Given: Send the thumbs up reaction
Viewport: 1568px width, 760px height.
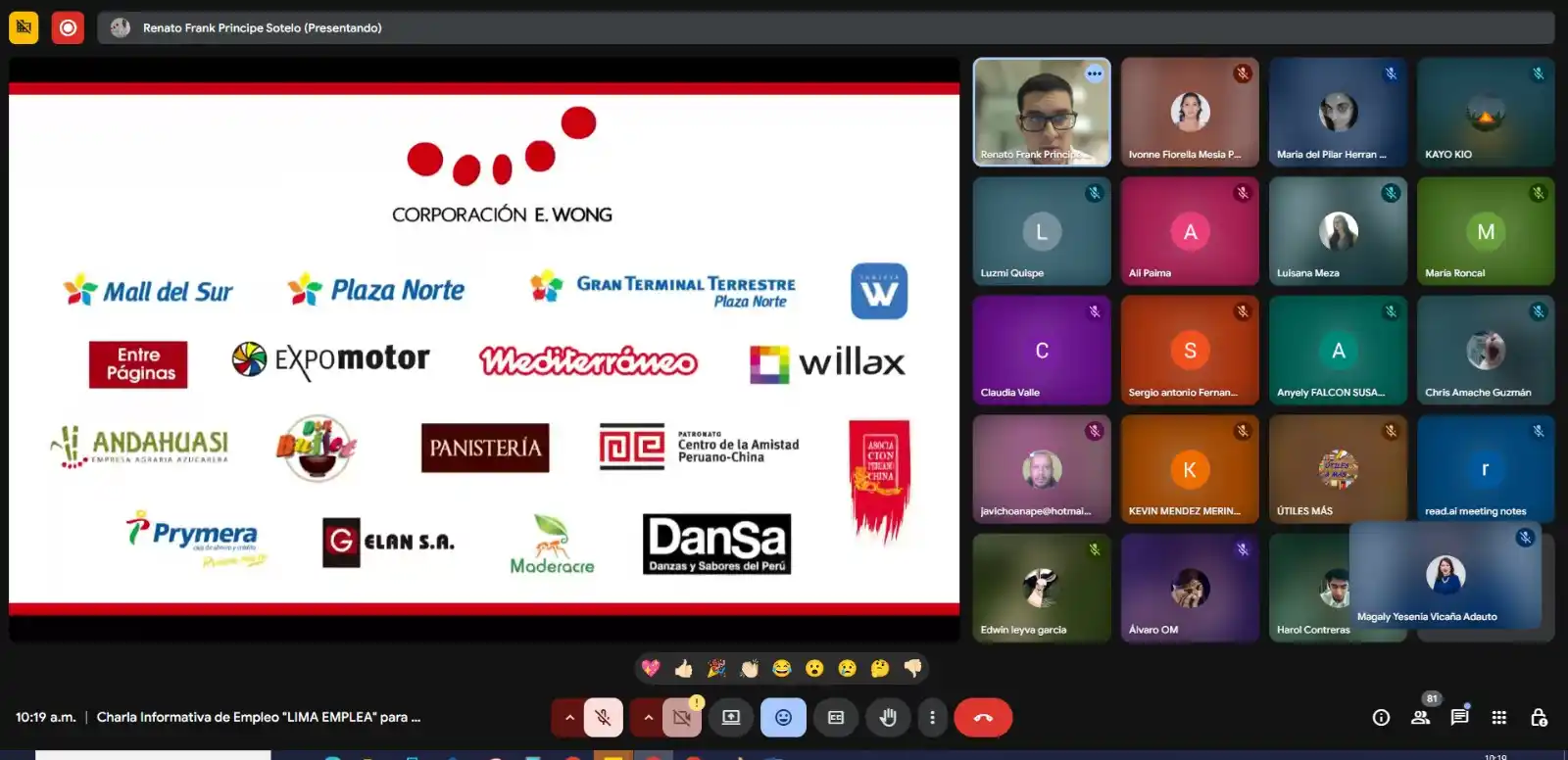Looking at the screenshot, I should point(684,668).
